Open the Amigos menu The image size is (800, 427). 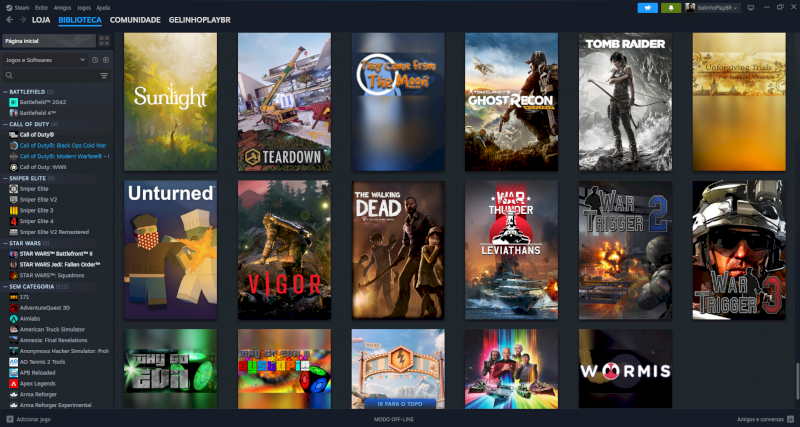(x=62, y=8)
